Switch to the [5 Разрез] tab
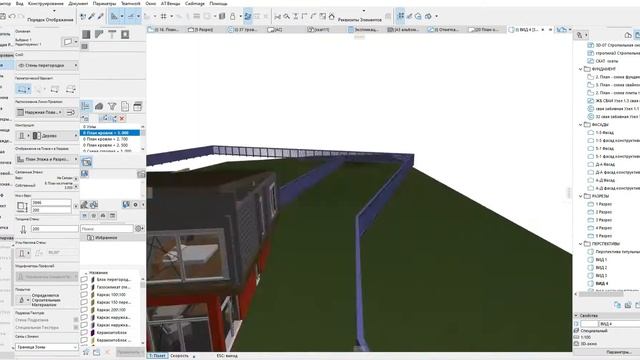640x360 pixels. [x=200, y=29]
